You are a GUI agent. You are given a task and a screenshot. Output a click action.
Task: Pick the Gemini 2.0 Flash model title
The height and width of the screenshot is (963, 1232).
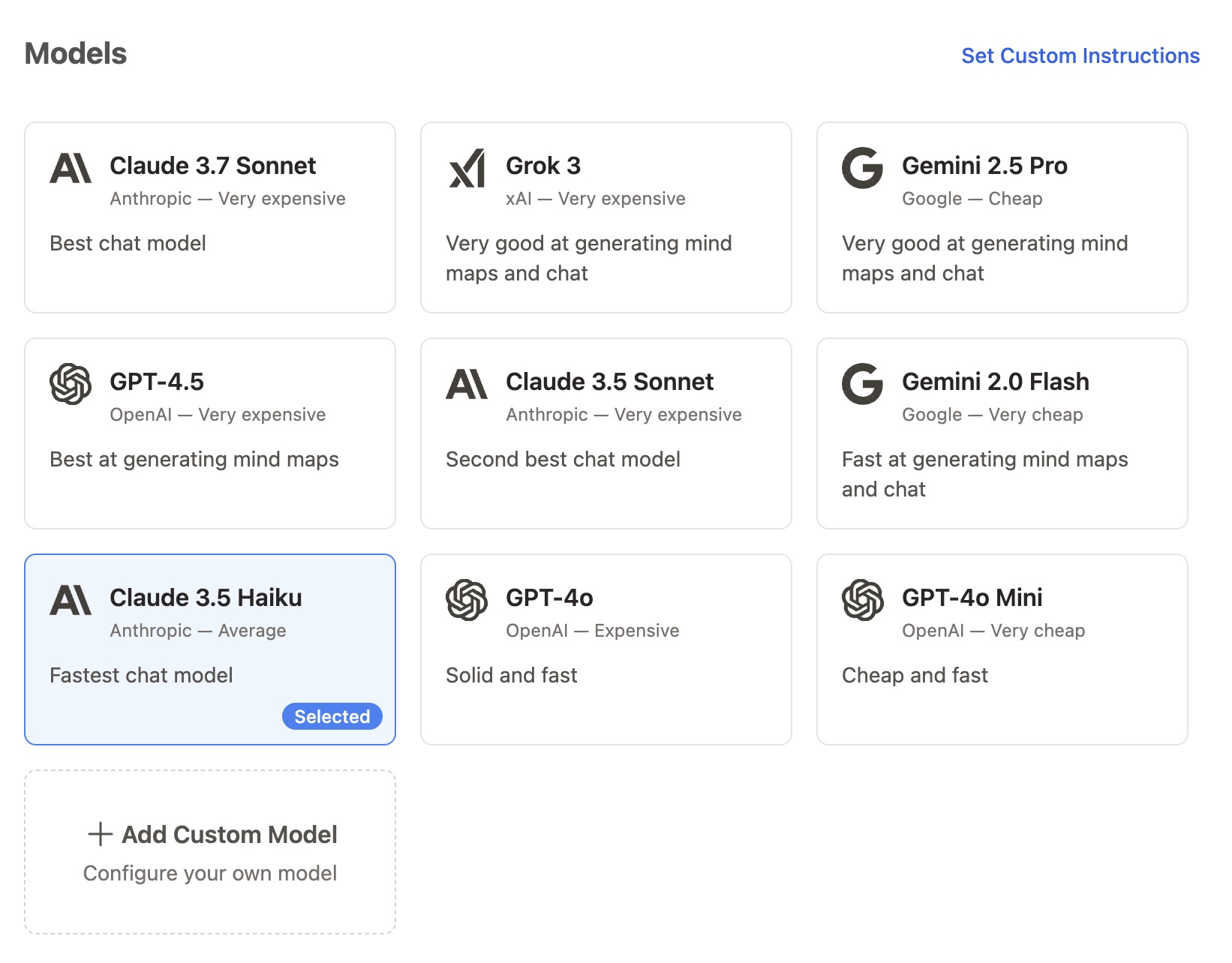click(x=995, y=382)
